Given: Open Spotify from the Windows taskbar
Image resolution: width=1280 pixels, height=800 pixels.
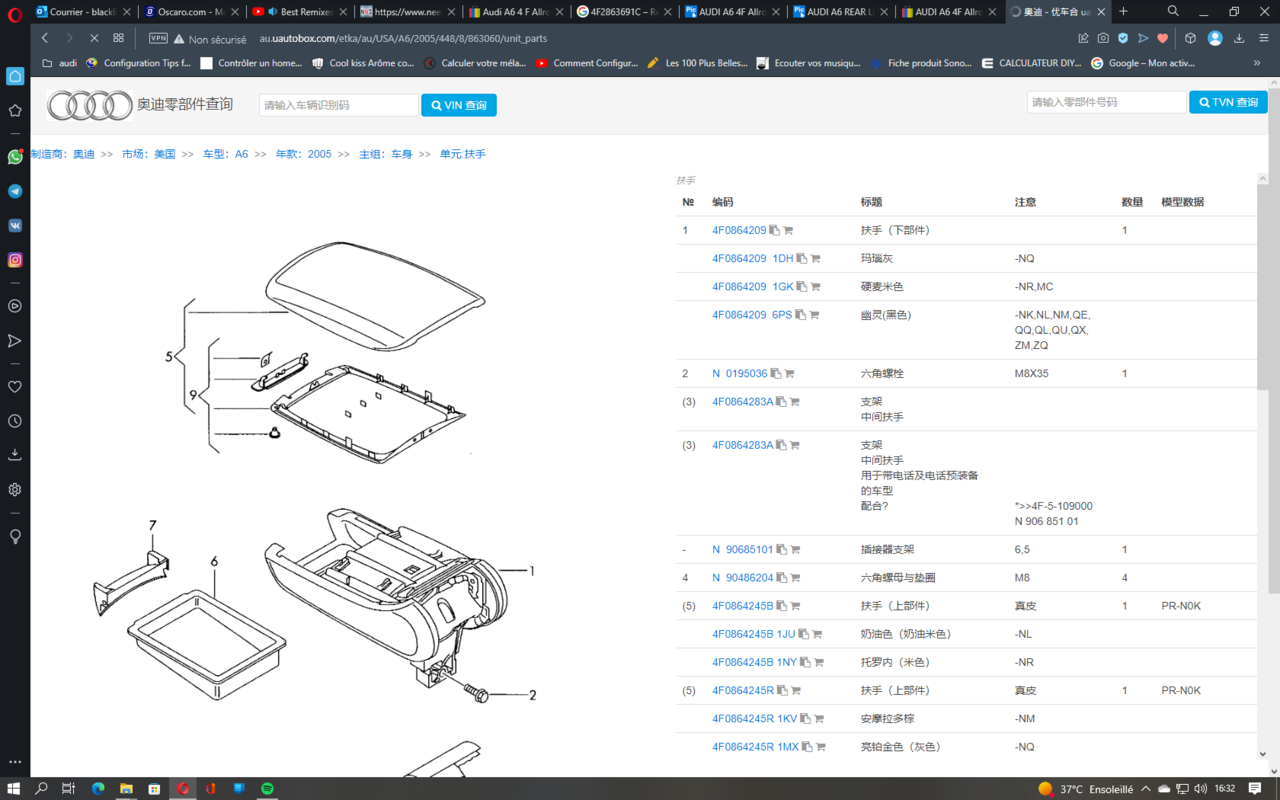Looking at the screenshot, I should pos(267,788).
